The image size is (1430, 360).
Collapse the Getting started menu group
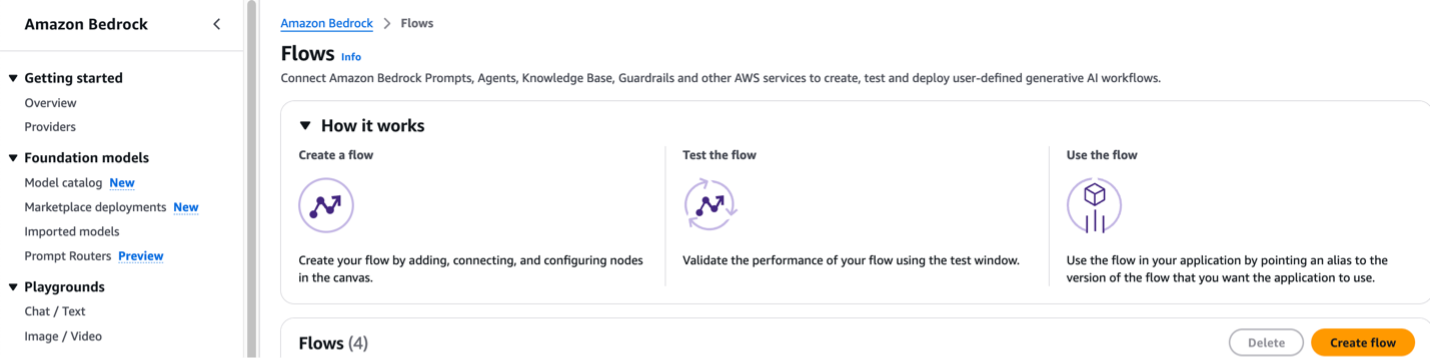tap(13, 78)
